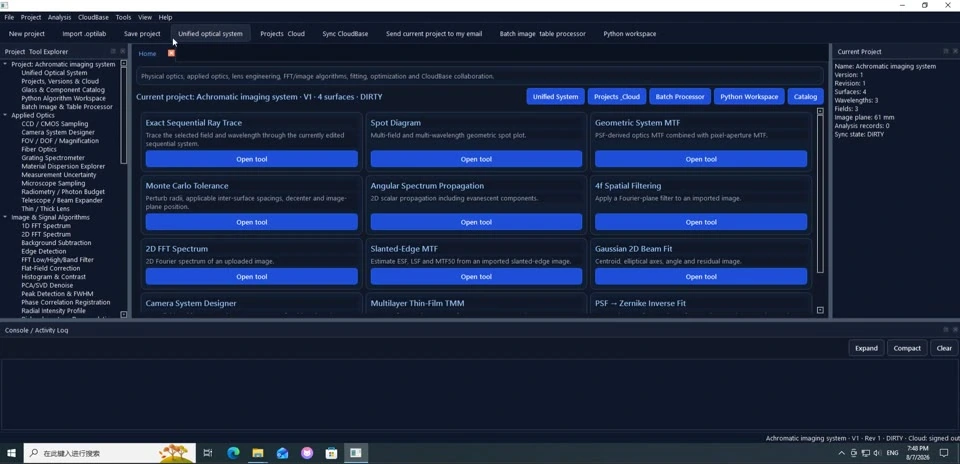960x464 pixels.
Task: Close the Home tab with the orange X
Action: pyautogui.click(x=171, y=53)
